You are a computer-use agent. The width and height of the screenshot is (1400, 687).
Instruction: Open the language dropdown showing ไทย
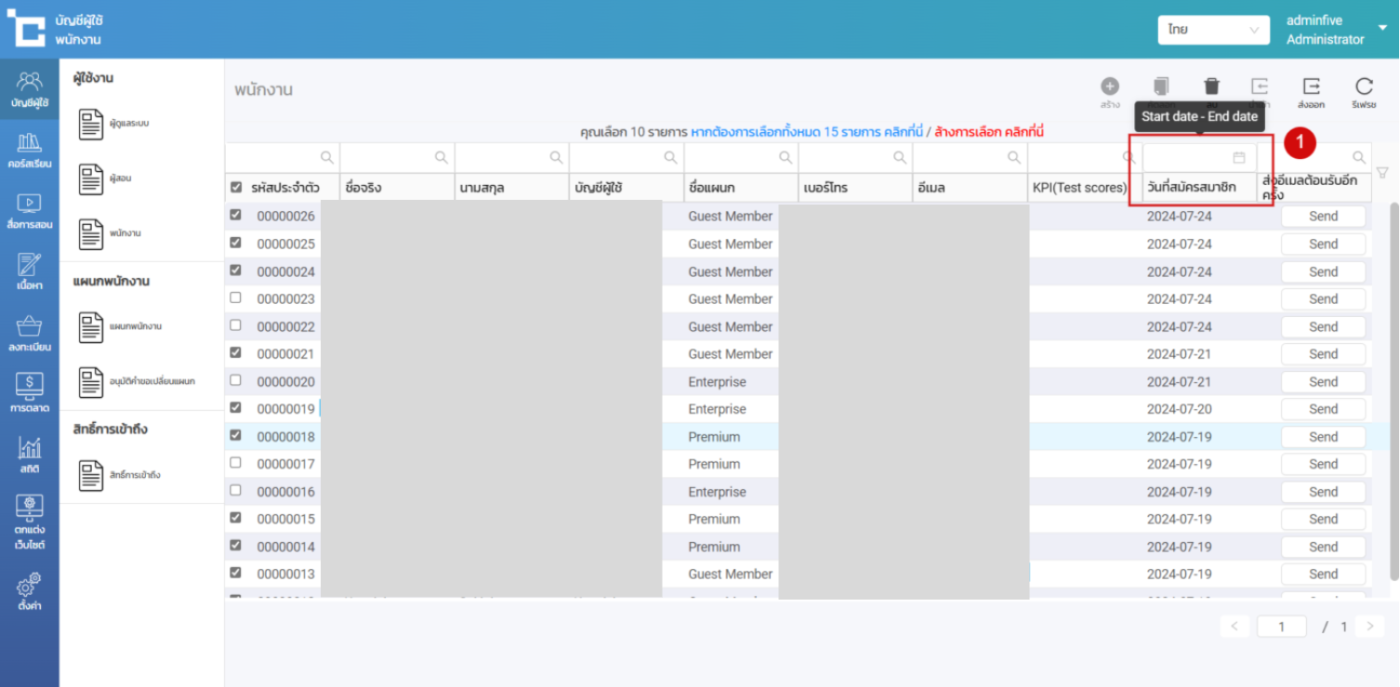click(1213, 30)
